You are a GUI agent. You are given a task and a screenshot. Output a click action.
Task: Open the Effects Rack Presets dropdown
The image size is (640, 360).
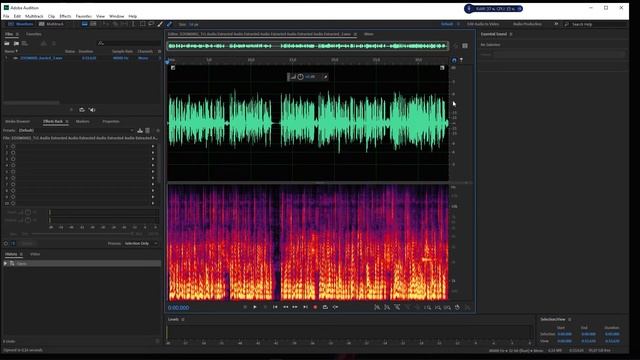pyautogui.click(x=76, y=130)
